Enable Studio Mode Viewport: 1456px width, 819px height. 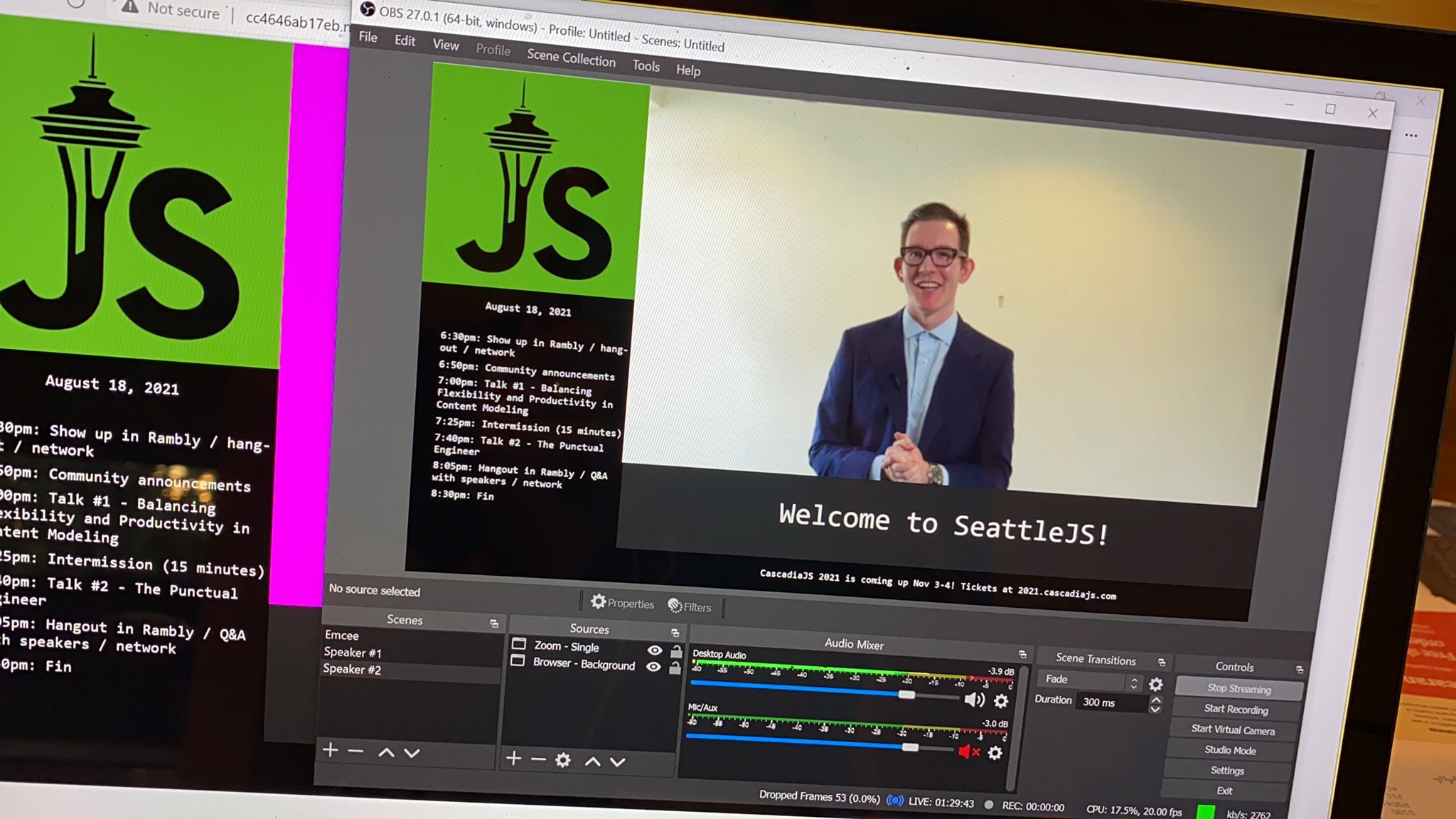[x=1231, y=750]
